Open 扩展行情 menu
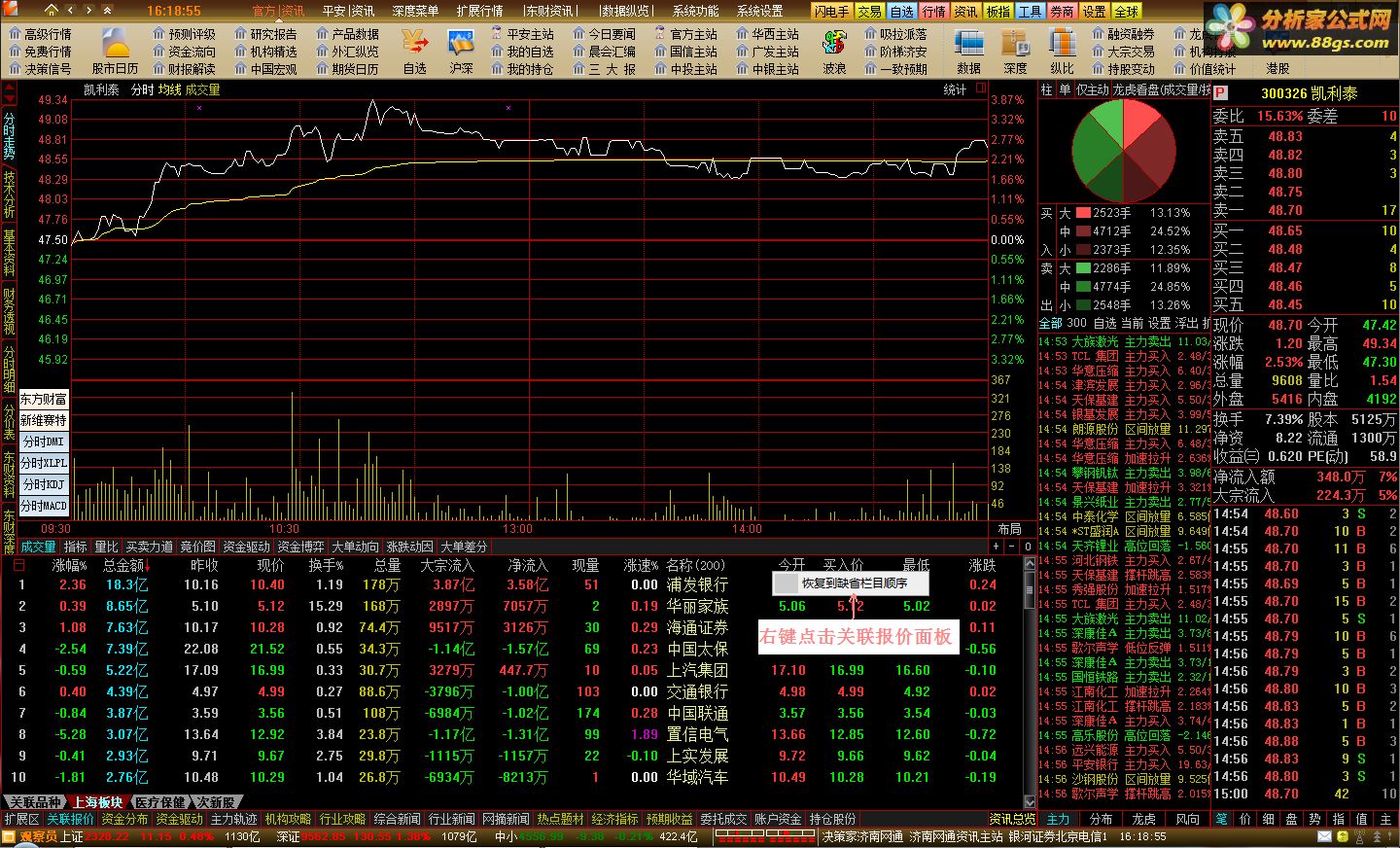The width and height of the screenshot is (1400, 848). (x=479, y=11)
